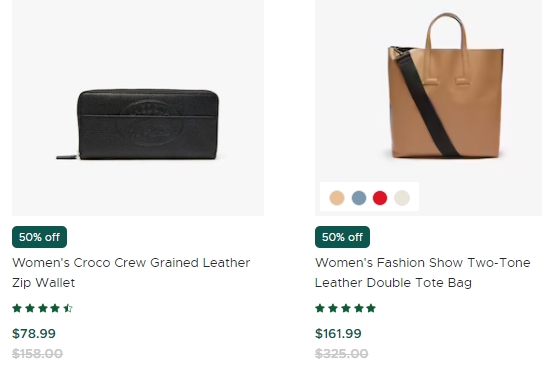Select the red color swatch
542x367 pixels.
(x=380, y=198)
